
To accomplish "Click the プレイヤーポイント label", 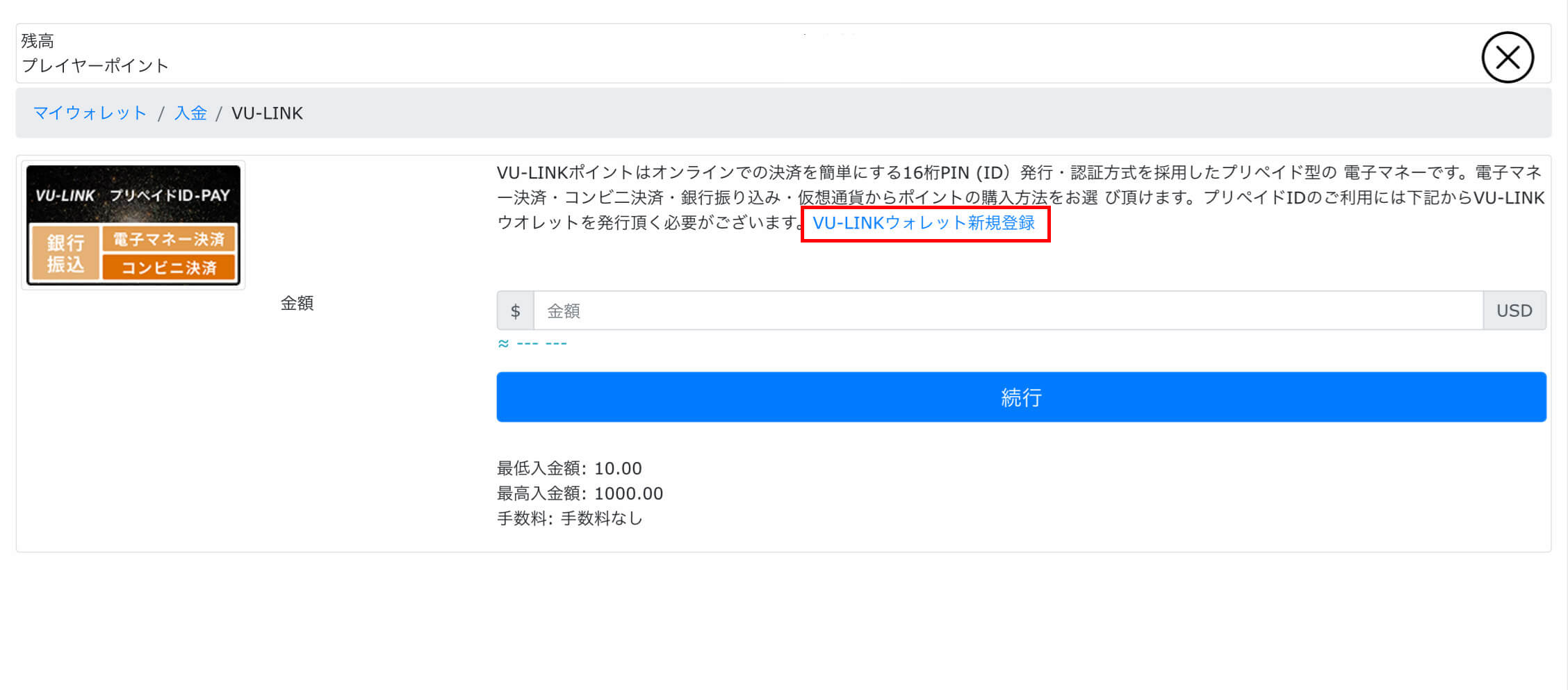I will (95, 66).
